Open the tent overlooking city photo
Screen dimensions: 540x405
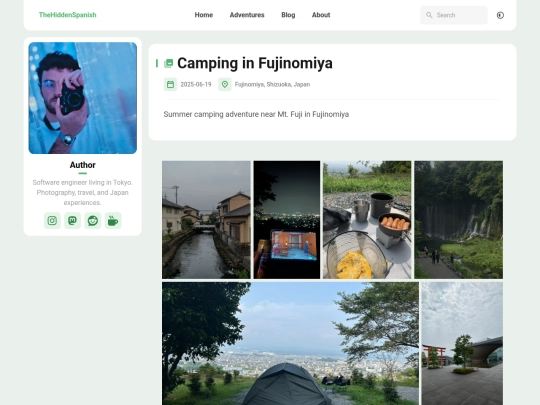290,343
